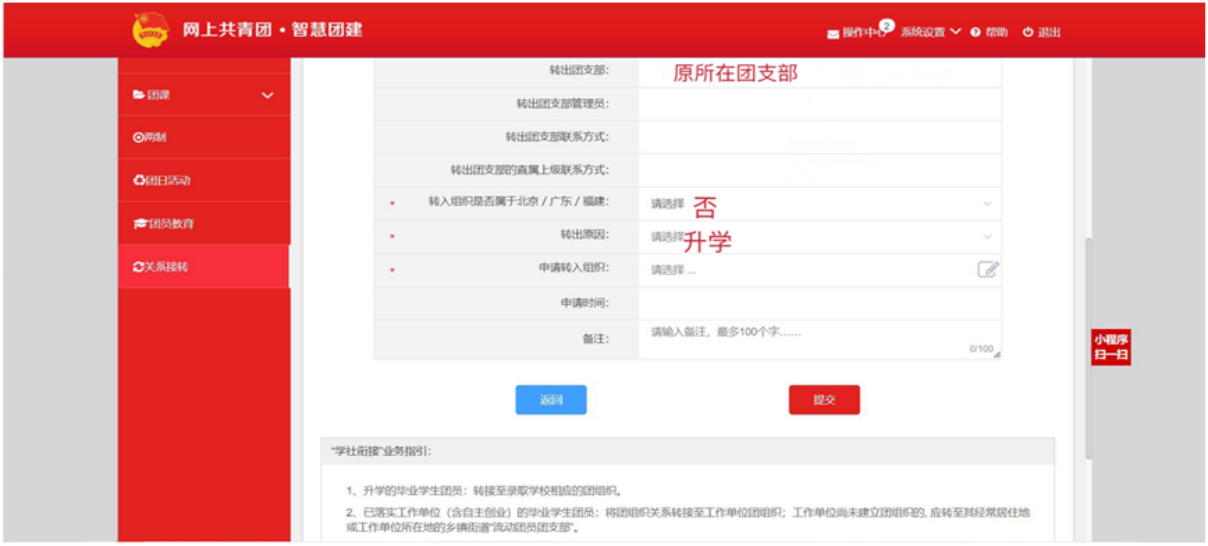Click the edit icon in 申请转入组织 field
The height and width of the screenshot is (546, 1208).
coord(987,269)
